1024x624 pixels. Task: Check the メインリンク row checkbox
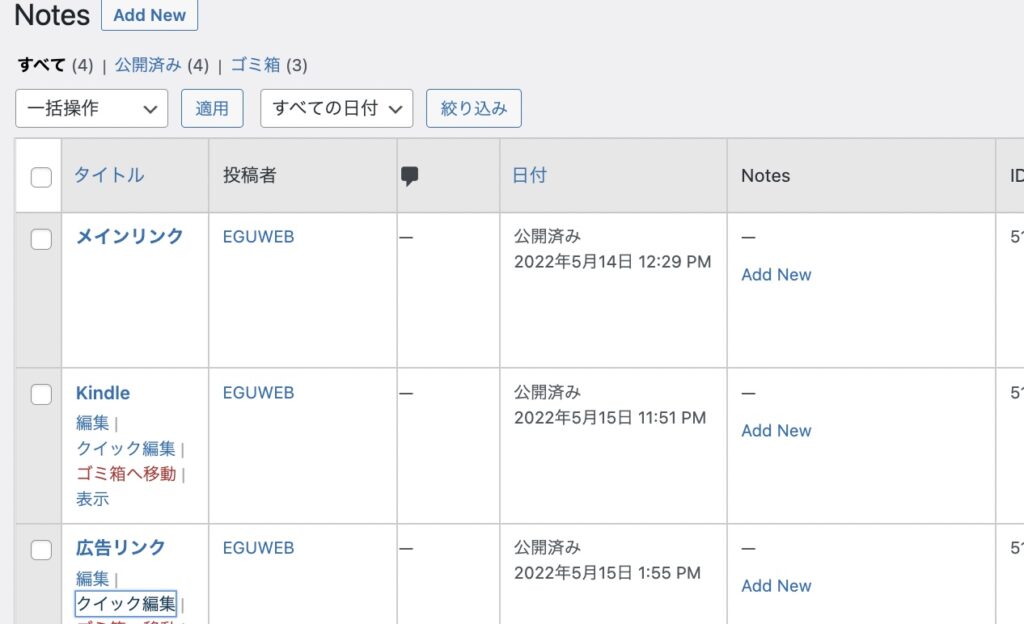pyautogui.click(x=41, y=239)
